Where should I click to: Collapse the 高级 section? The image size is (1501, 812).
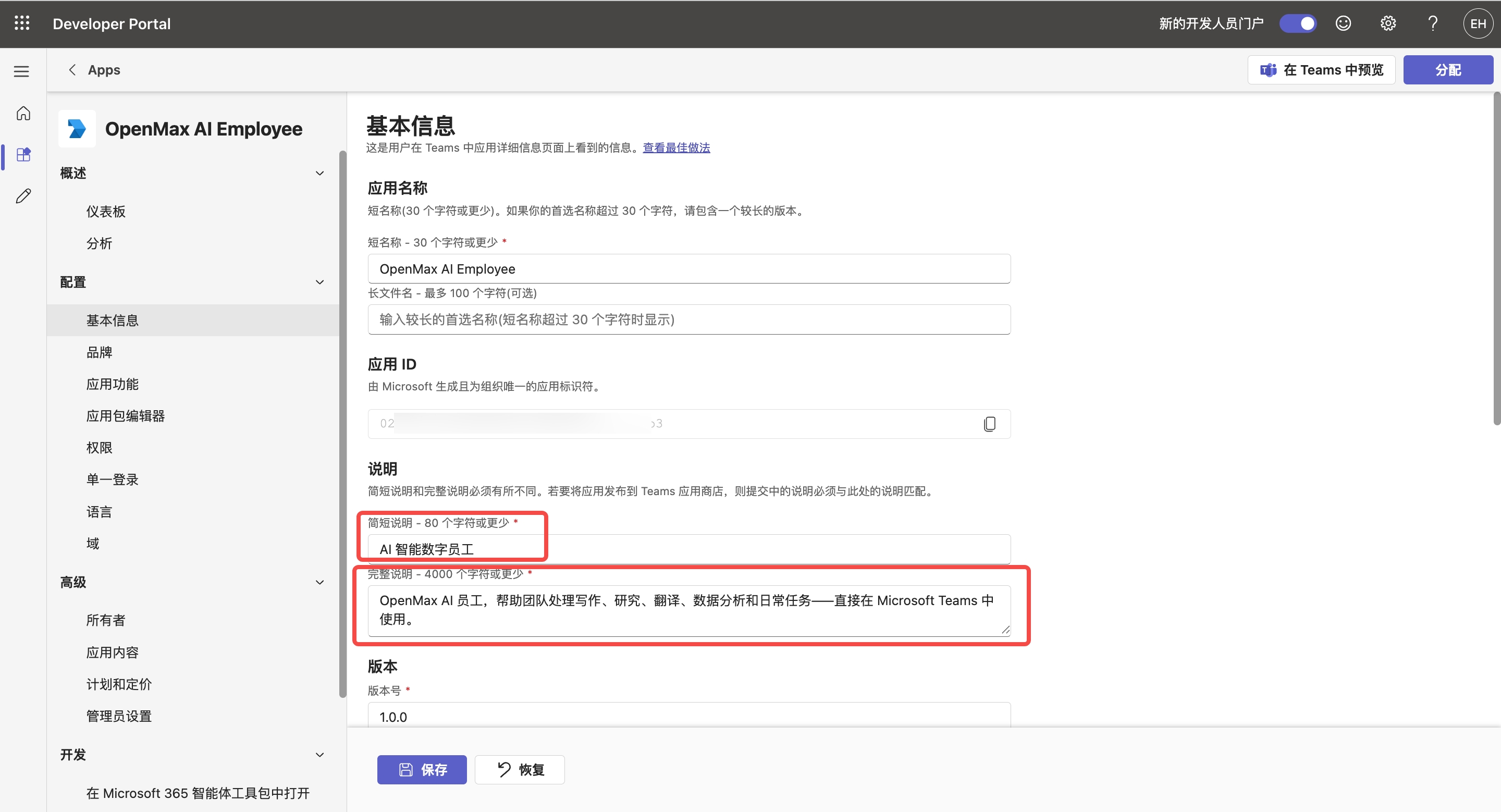click(x=319, y=582)
